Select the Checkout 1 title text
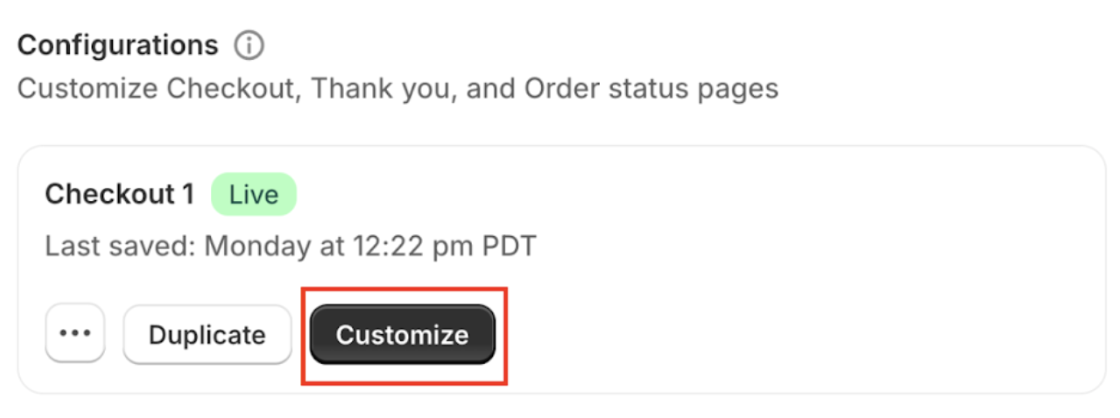1120x418 pixels. click(119, 194)
